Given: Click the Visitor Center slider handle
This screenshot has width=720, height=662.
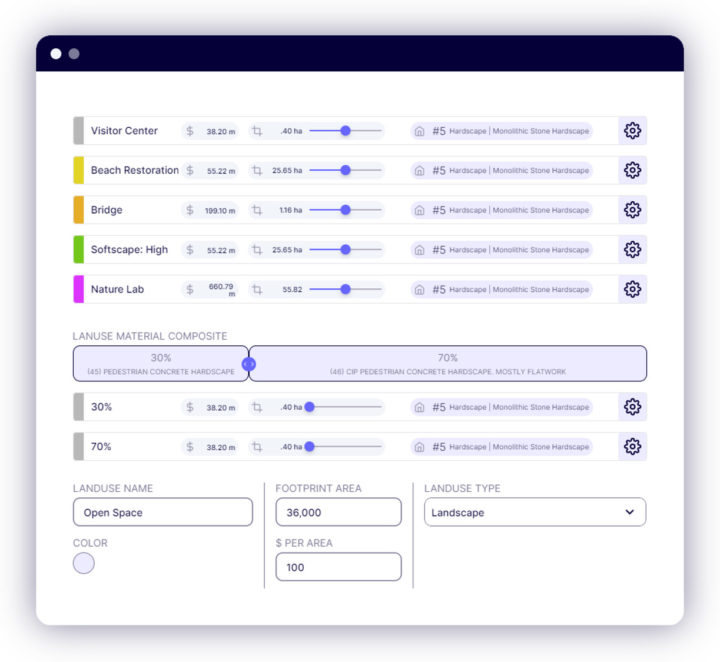Looking at the screenshot, I should (x=345, y=131).
